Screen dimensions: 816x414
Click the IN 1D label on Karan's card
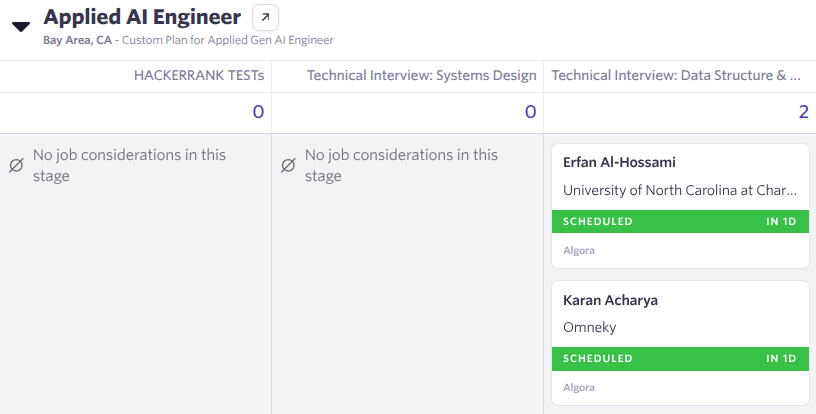point(781,358)
